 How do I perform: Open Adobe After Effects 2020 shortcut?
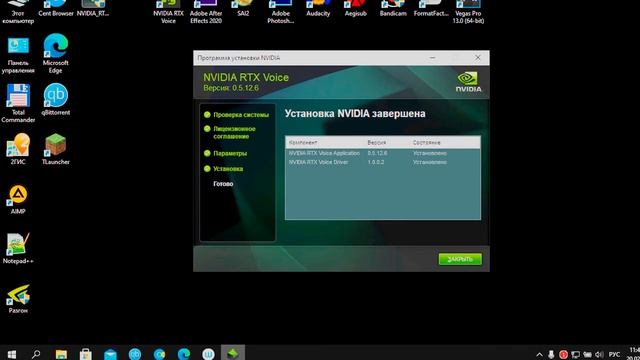pyautogui.click(x=206, y=11)
